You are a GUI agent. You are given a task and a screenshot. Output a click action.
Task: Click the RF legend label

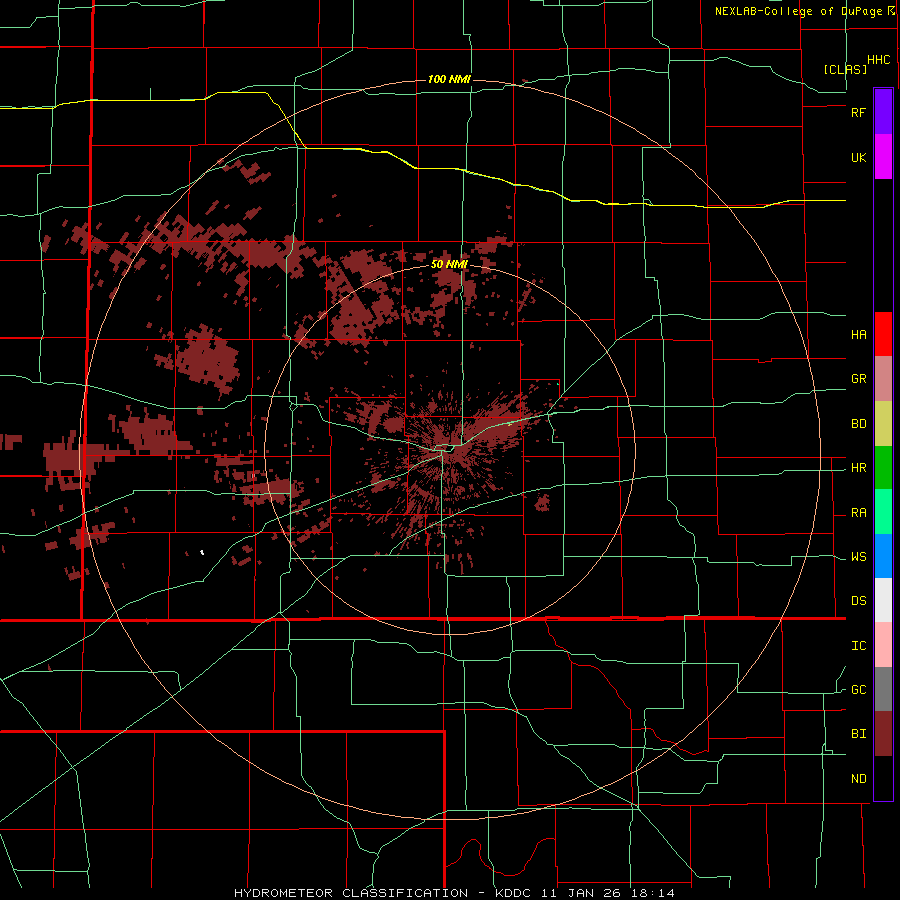(x=858, y=112)
